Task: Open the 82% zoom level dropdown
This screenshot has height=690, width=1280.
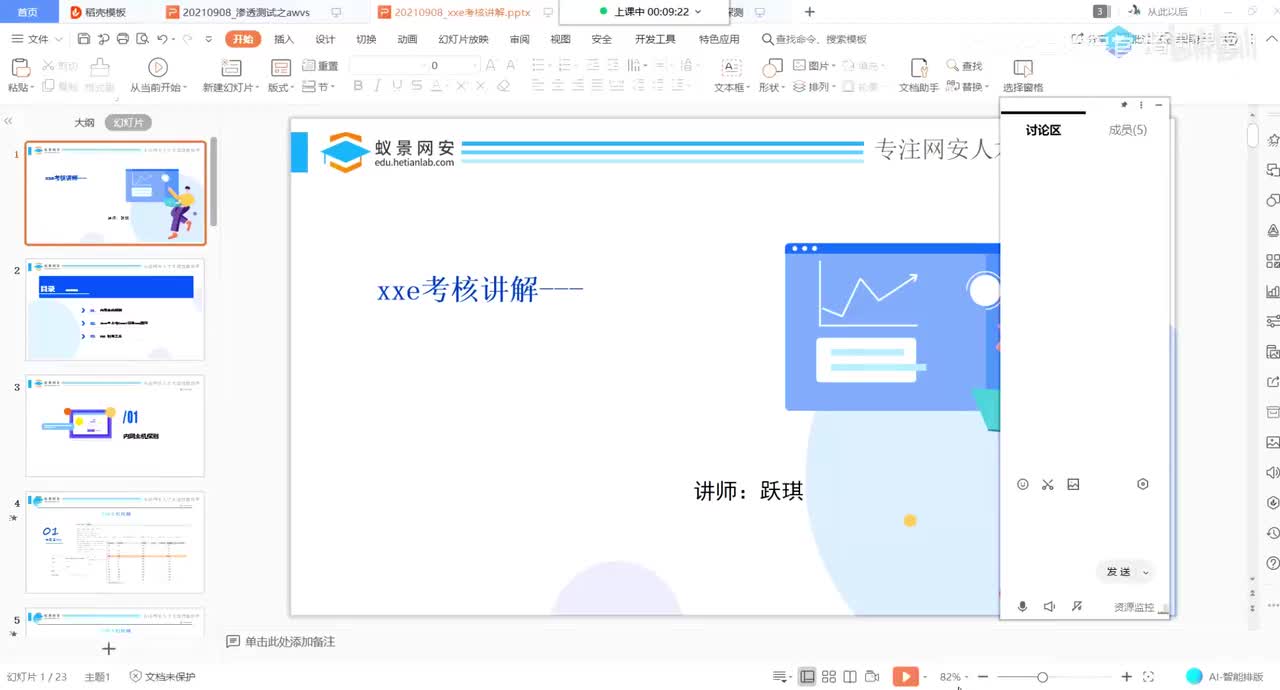Action: point(953,677)
